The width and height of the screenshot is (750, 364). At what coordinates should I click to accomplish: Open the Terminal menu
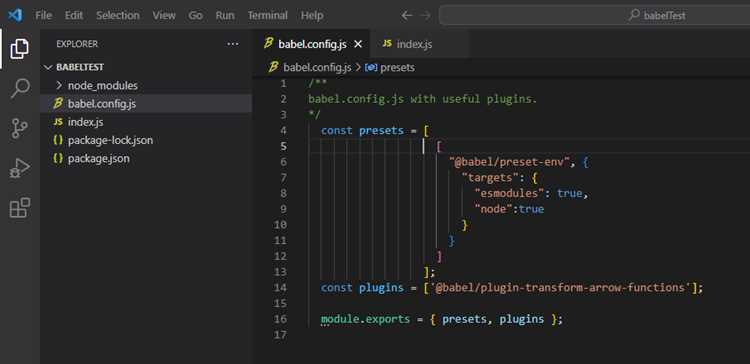267,15
